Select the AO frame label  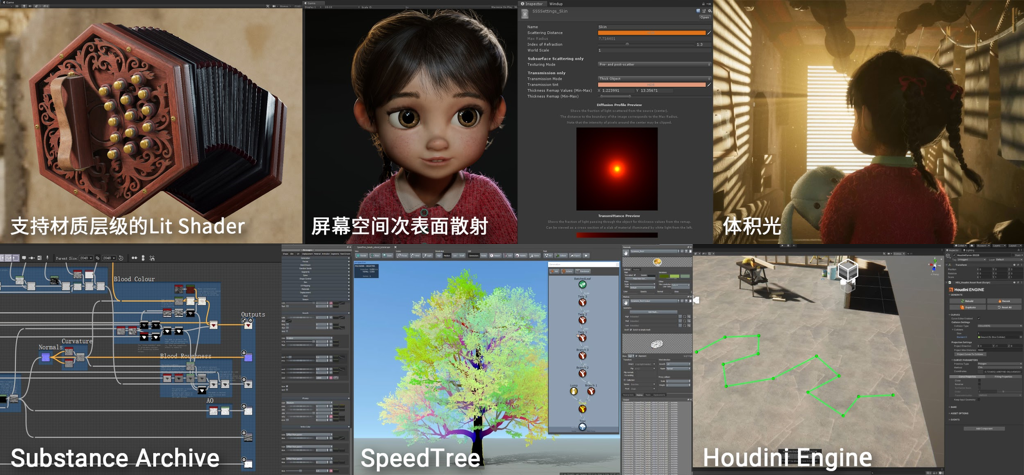[210, 401]
